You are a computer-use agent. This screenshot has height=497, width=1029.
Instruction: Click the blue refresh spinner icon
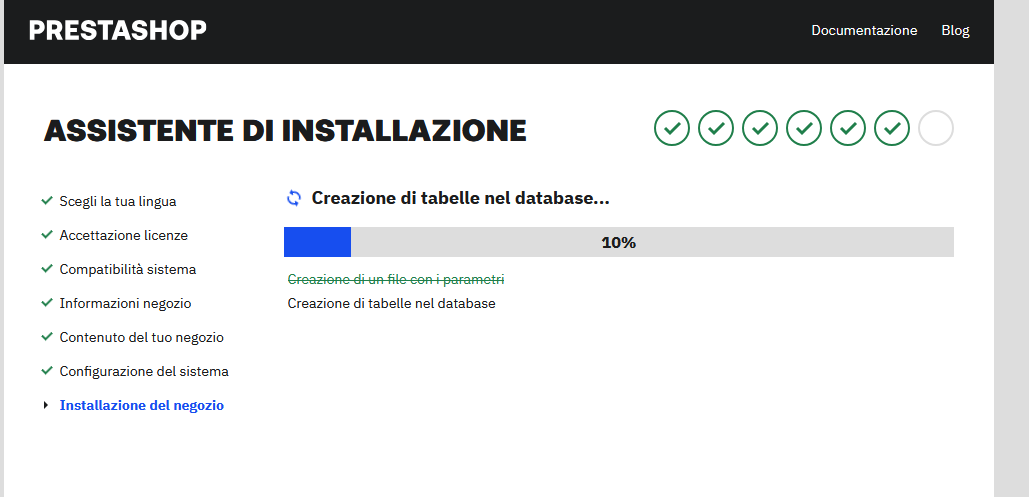[x=294, y=198]
